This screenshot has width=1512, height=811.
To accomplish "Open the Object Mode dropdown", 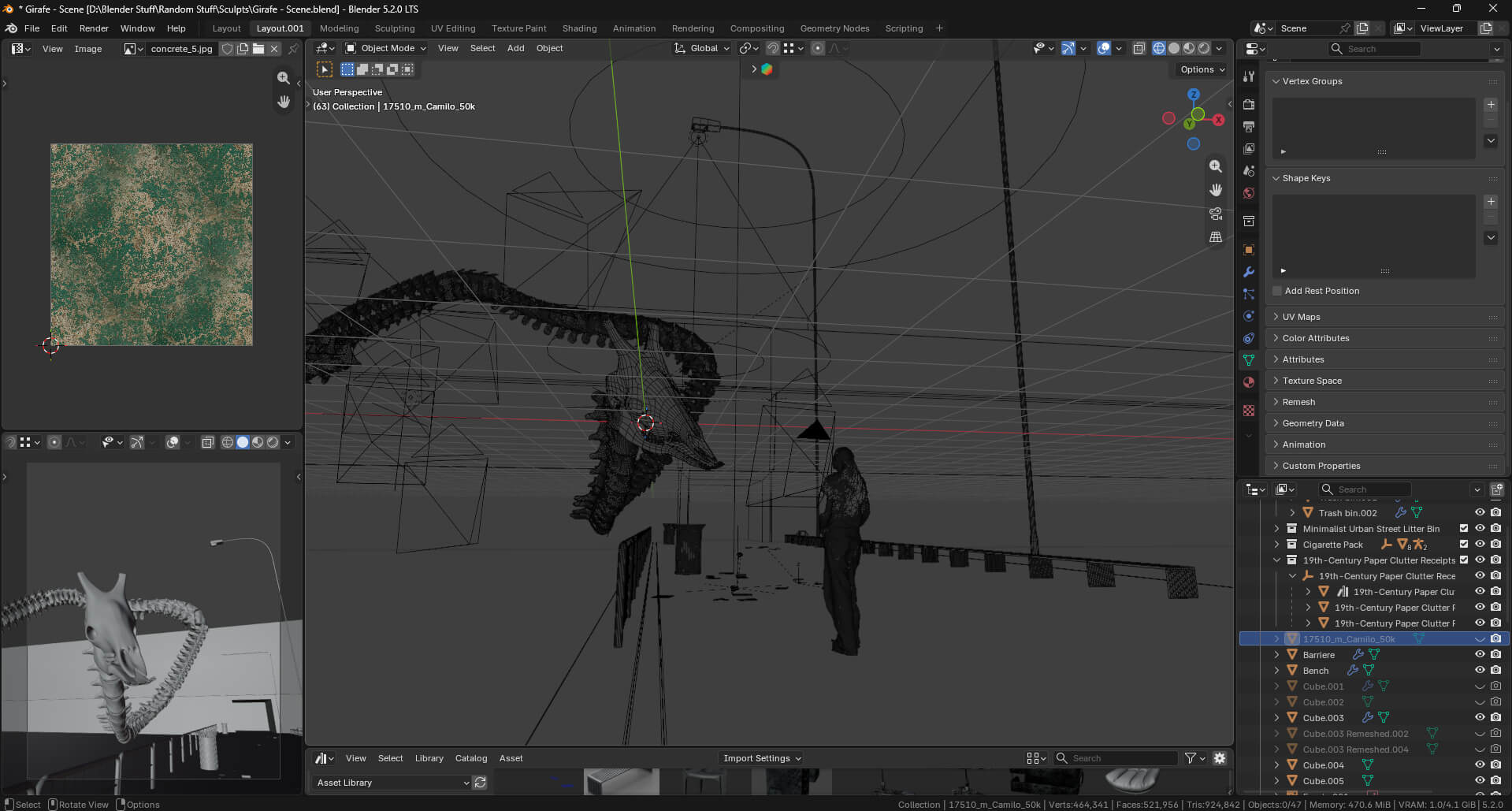I will (x=386, y=48).
